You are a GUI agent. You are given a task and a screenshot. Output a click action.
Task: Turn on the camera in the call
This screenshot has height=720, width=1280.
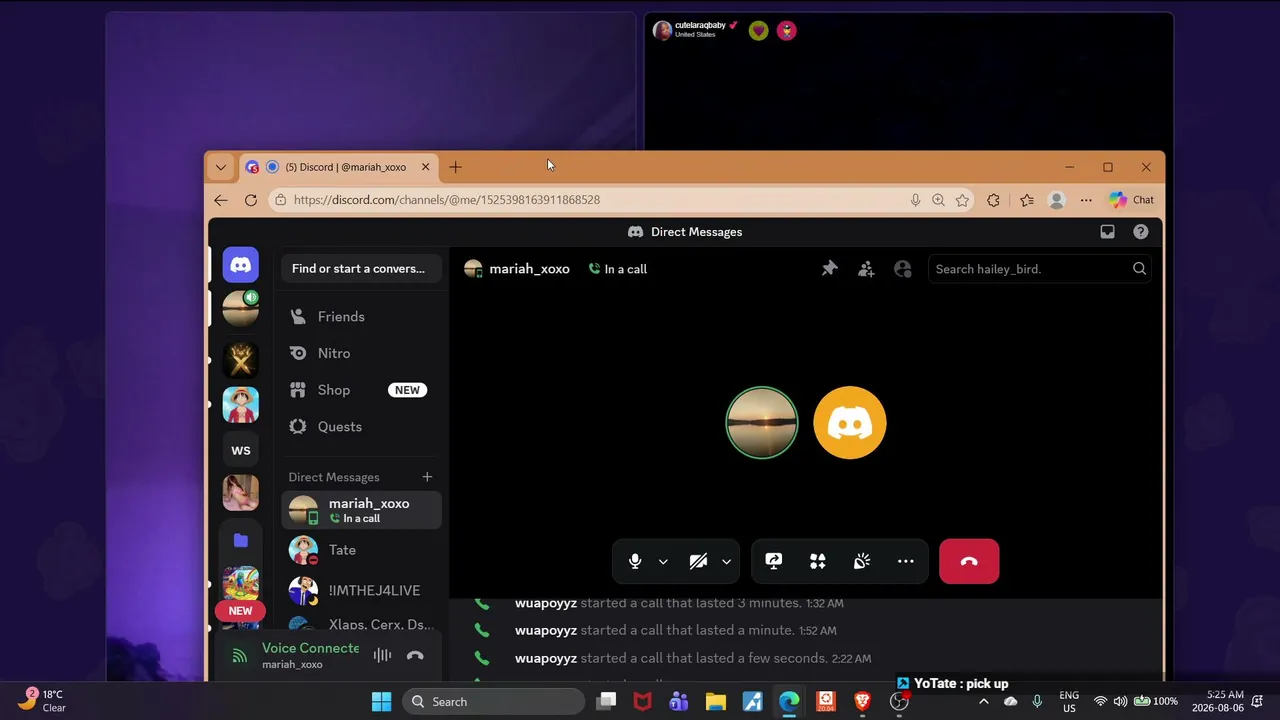tap(698, 561)
